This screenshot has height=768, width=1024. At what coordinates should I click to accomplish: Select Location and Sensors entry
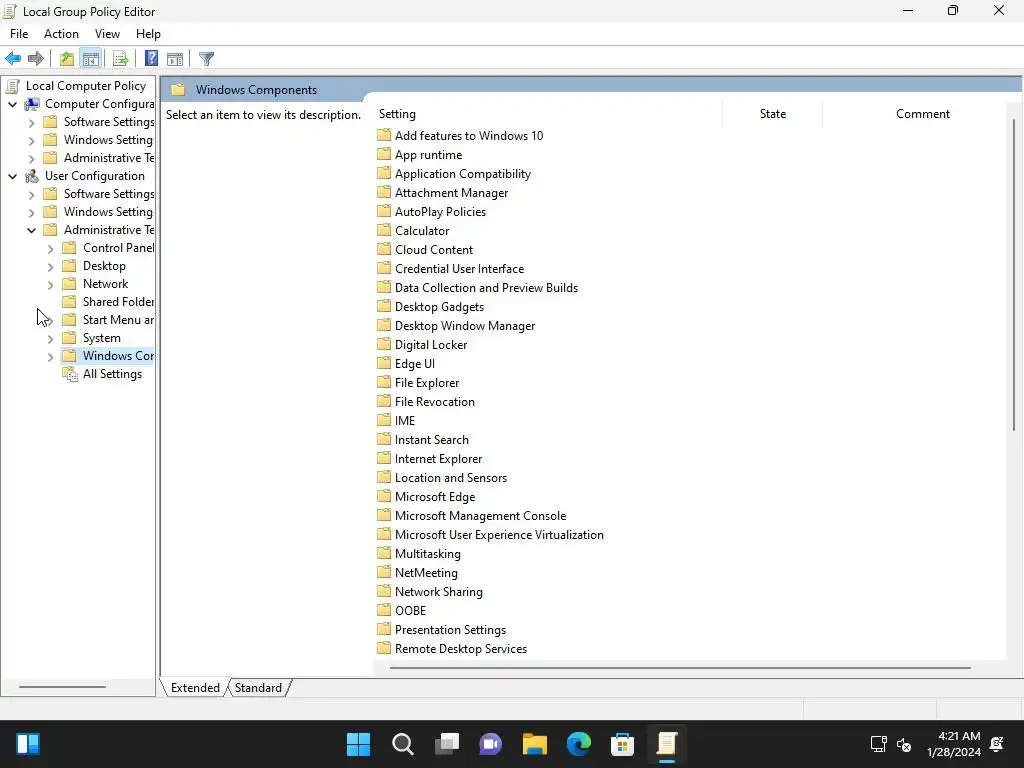[451, 477]
